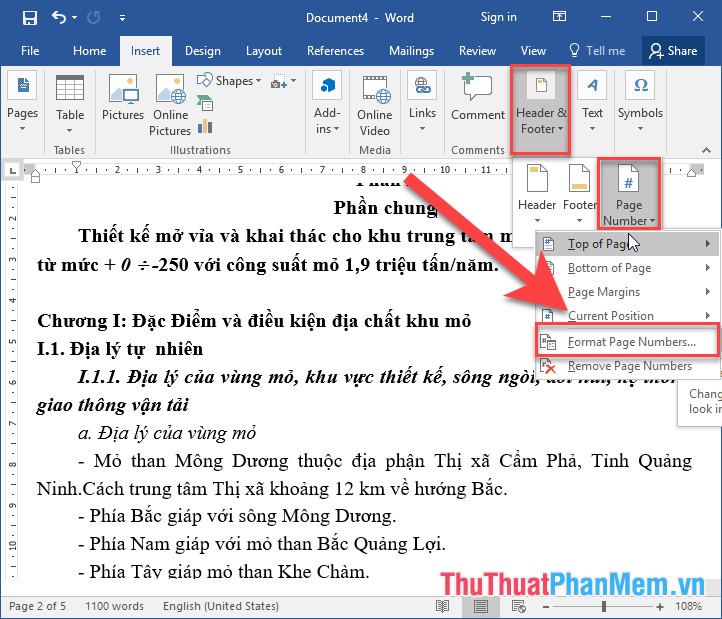Switch to Print Layout view icon
Image resolution: width=722 pixels, height=619 pixels.
(x=481, y=606)
